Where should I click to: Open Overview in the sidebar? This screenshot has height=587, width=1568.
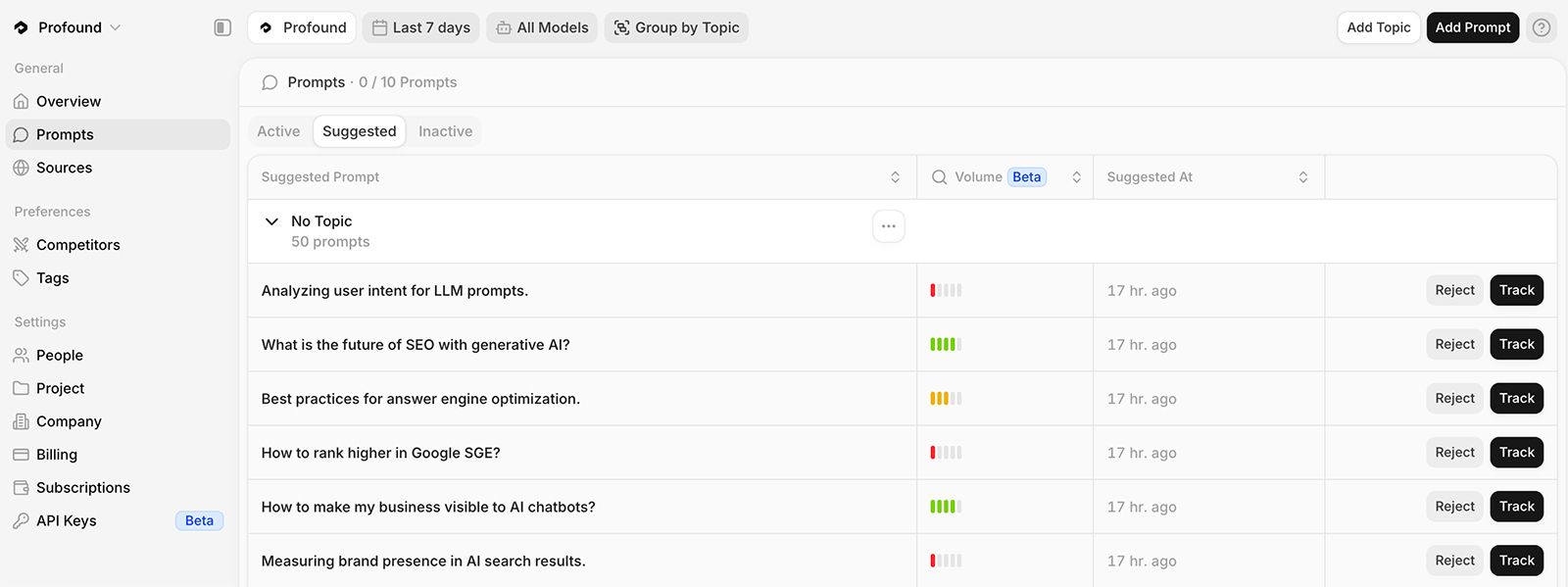(118, 101)
